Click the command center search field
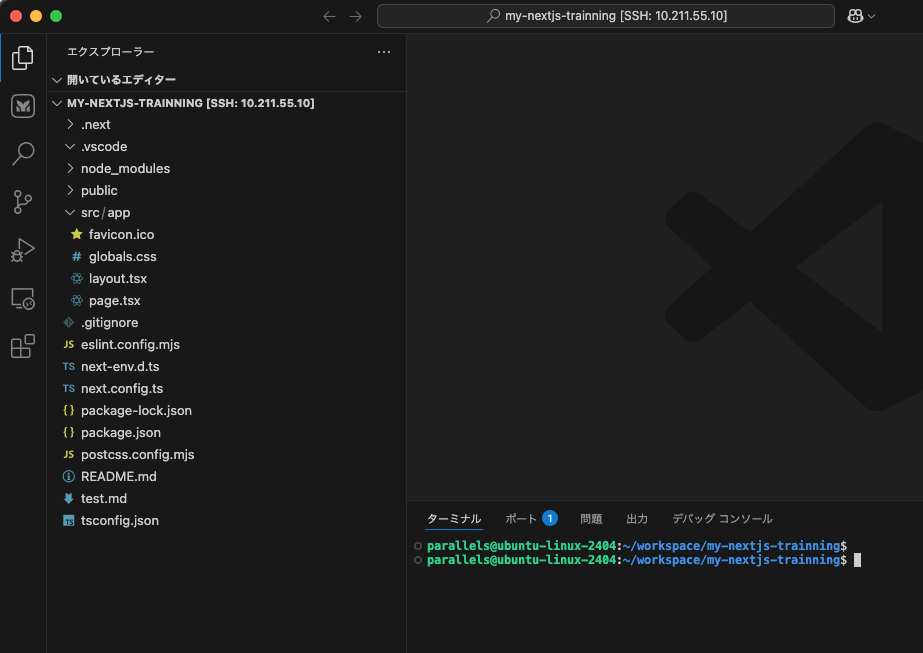 coord(606,16)
